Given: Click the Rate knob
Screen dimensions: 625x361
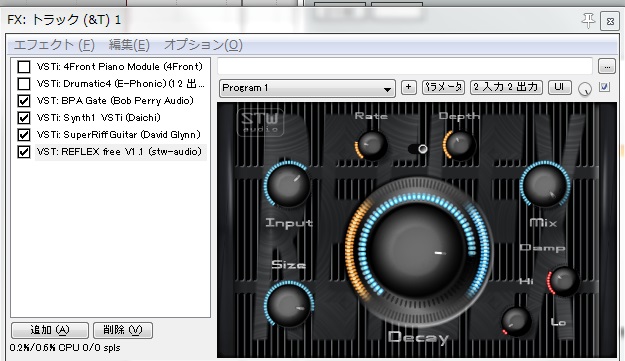Looking at the screenshot, I should pyautogui.click(x=371, y=145).
